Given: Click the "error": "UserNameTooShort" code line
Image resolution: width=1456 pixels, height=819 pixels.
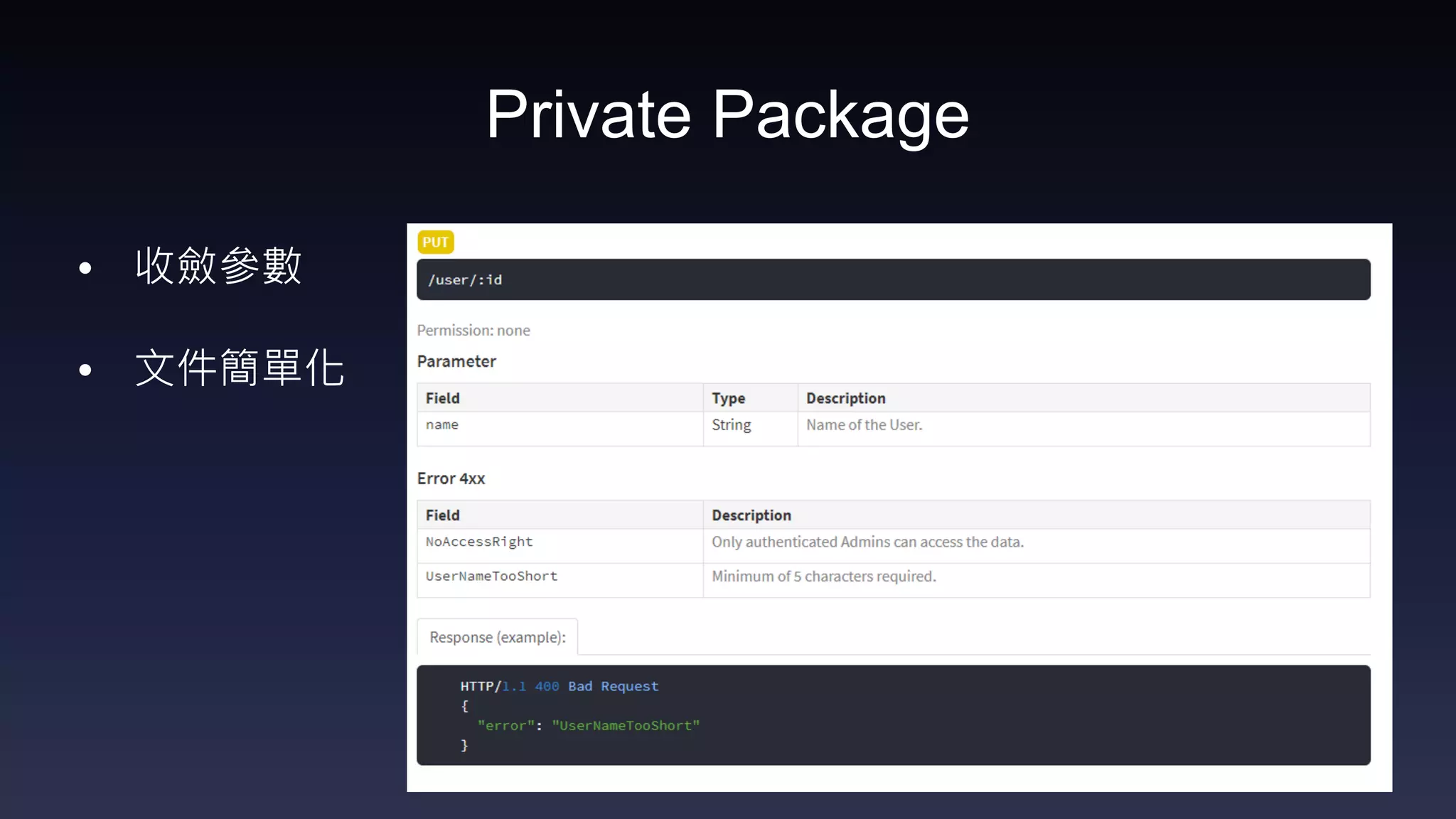Looking at the screenshot, I should point(589,725).
